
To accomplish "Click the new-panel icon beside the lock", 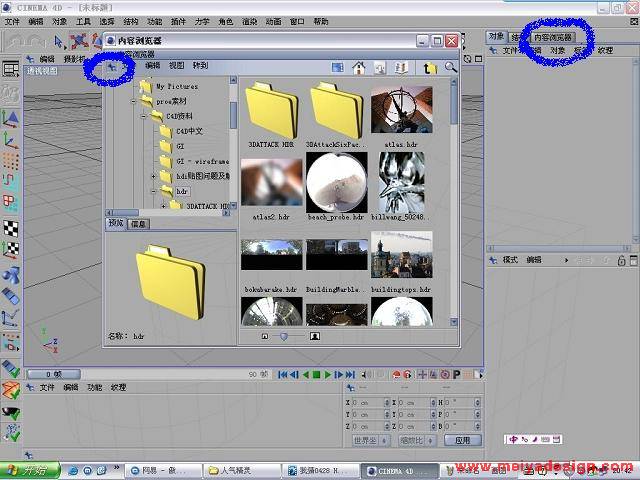I will [x=633, y=260].
